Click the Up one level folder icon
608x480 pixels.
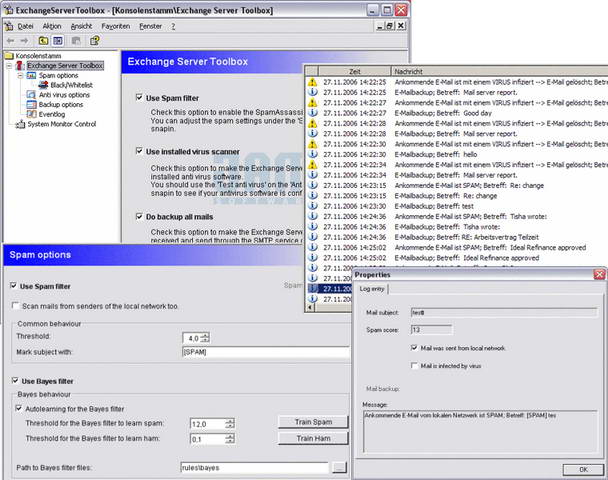point(43,41)
